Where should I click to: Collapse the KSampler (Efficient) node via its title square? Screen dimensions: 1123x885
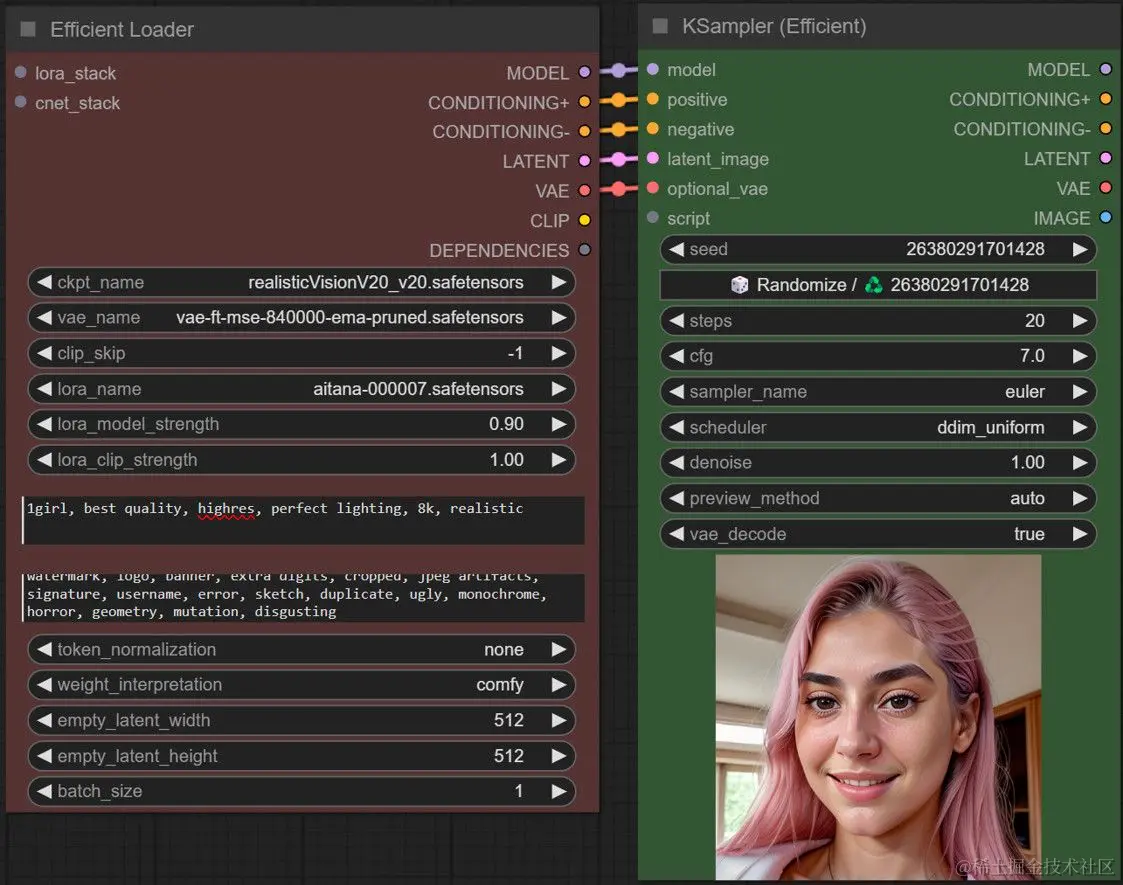click(660, 26)
